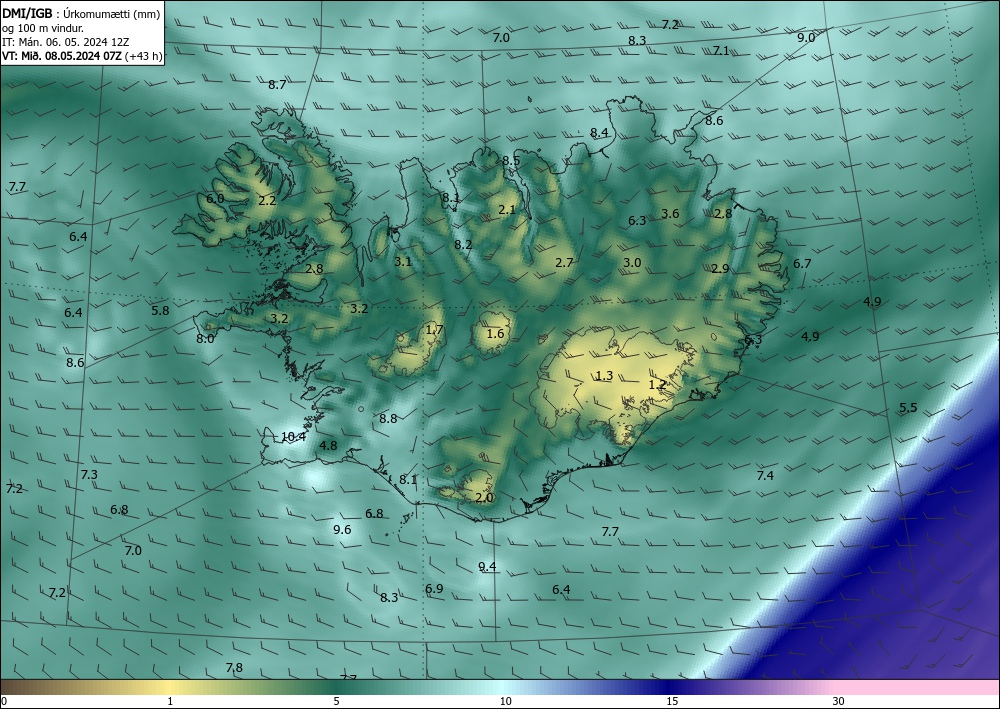The image size is (1000, 709).
Task: Click the 'IT: Mán. 06. 05. 2024 12Z' line
Action: [66, 42]
